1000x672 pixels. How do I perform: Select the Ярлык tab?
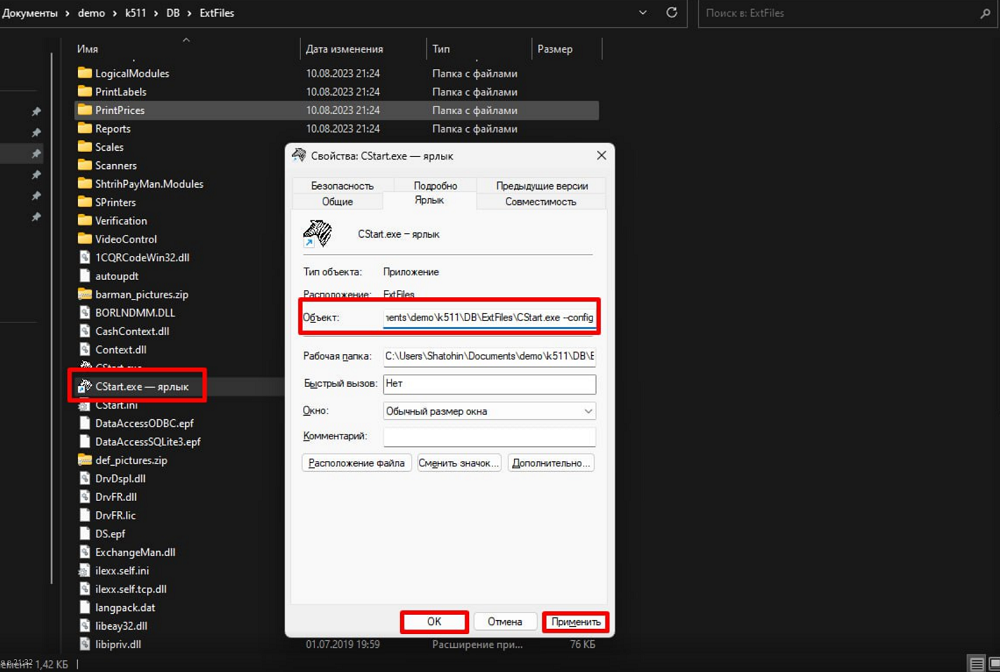coord(429,200)
